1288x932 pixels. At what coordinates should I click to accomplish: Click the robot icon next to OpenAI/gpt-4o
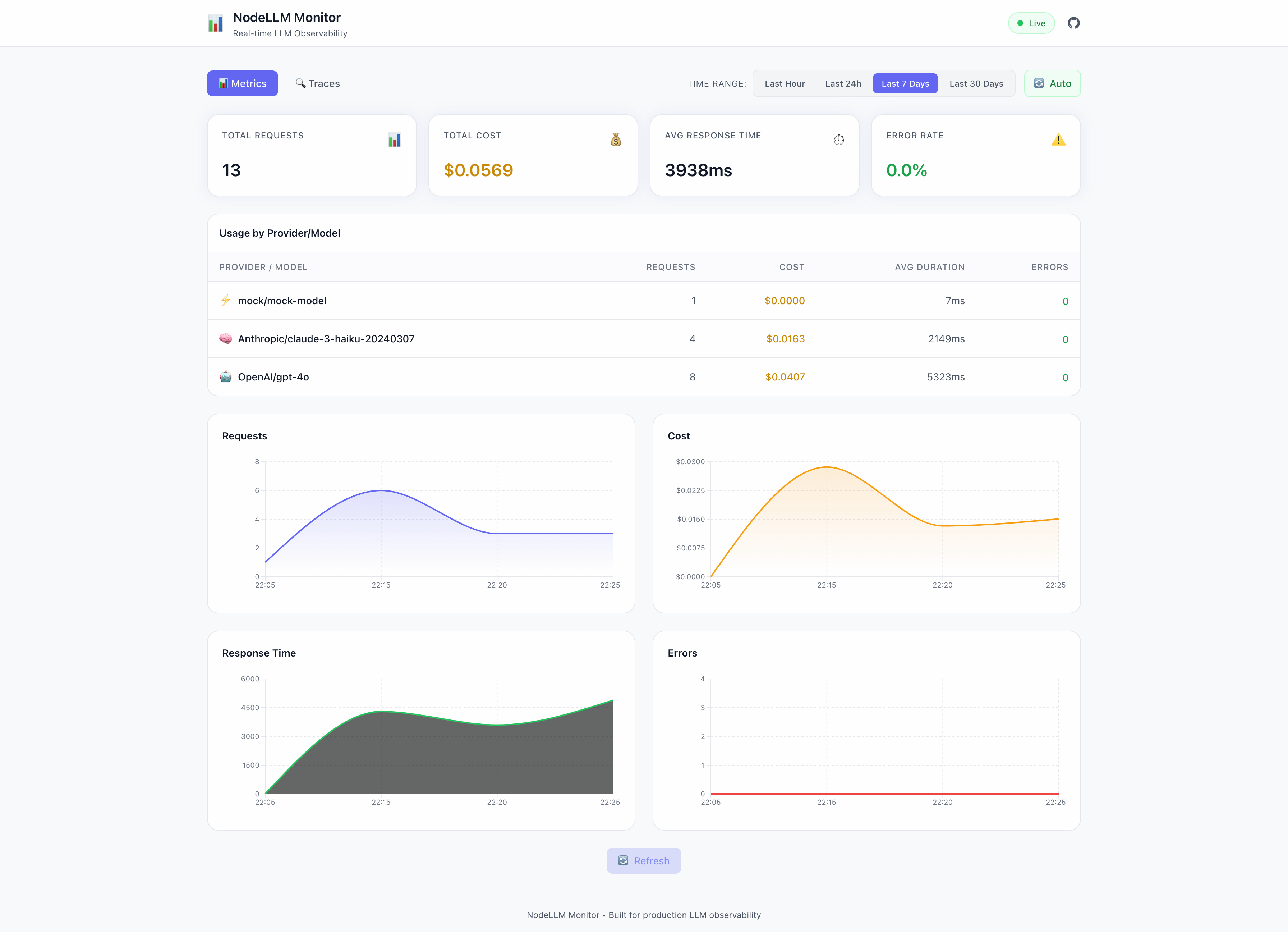[225, 376]
